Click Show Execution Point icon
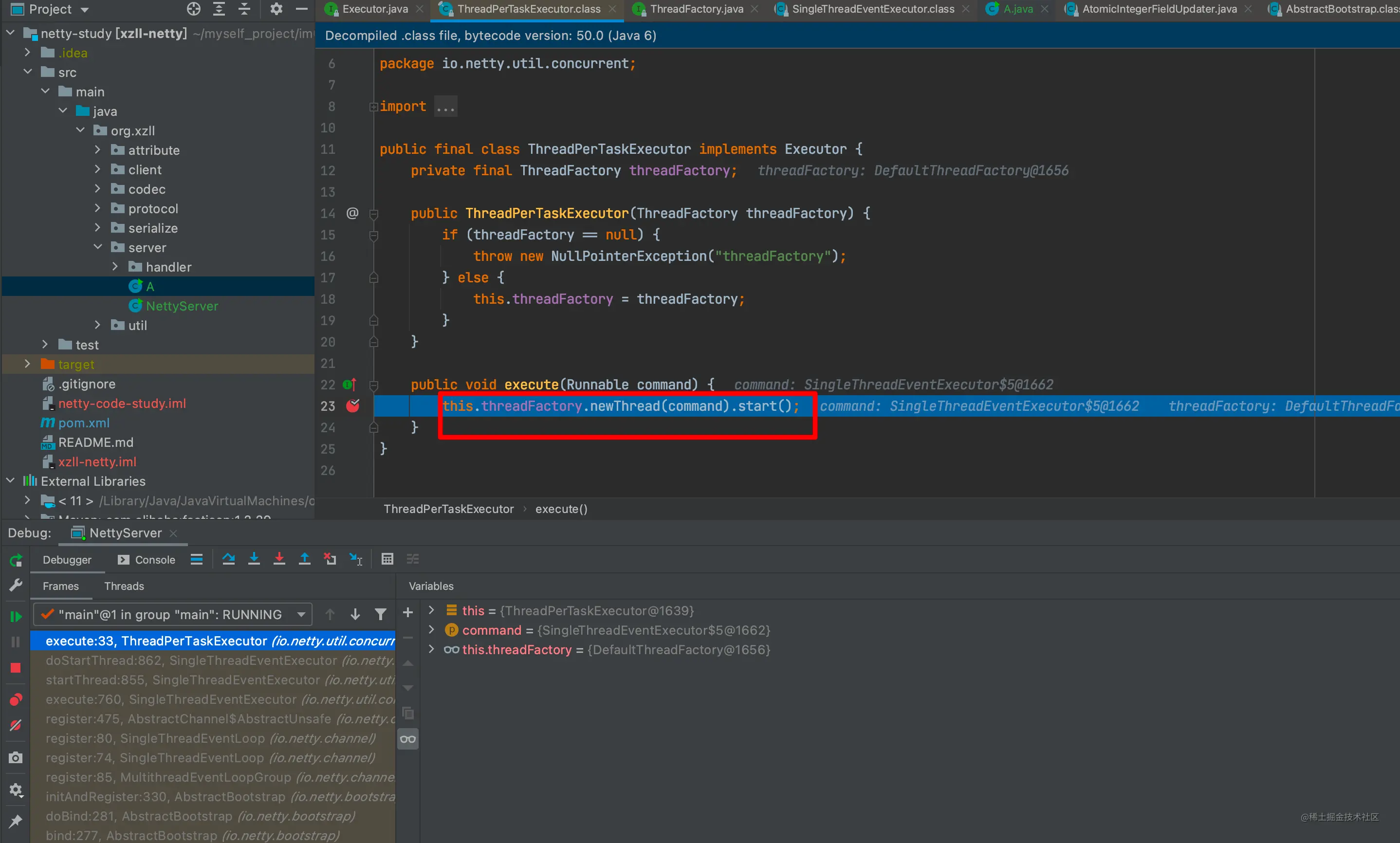1400x843 pixels. pyautogui.click(x=197, y=560)
